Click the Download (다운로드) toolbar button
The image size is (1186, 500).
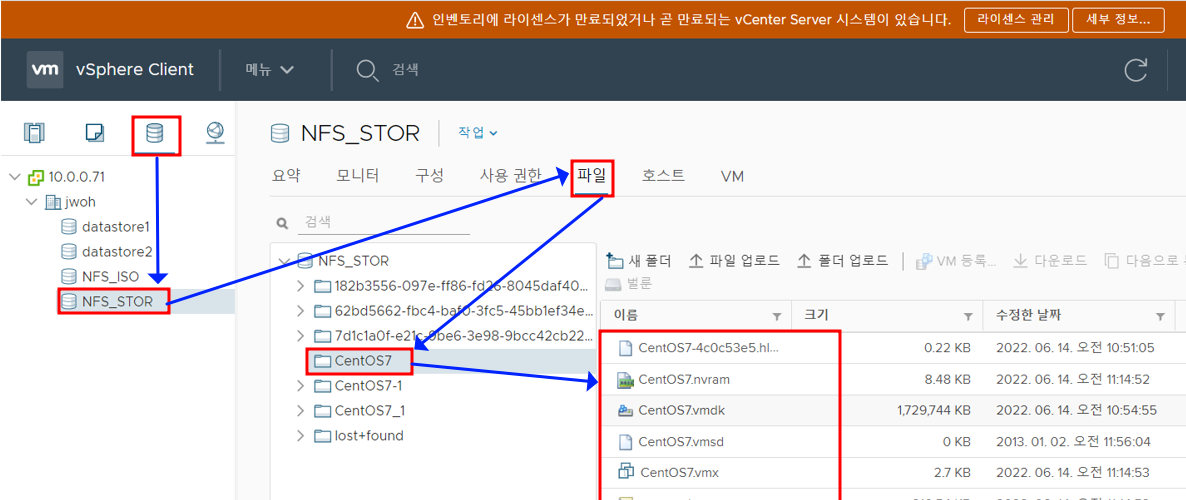pyautogui.click(x=1050, y=261)
